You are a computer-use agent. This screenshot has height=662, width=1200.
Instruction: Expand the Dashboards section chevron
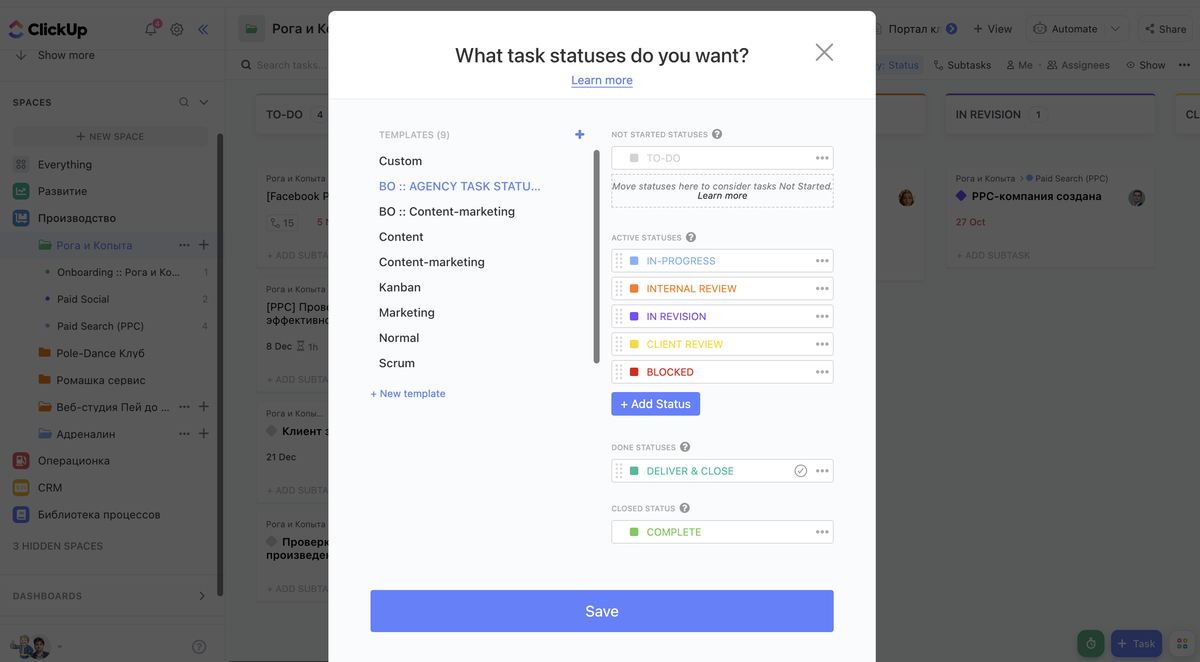(x=202, y=596)
